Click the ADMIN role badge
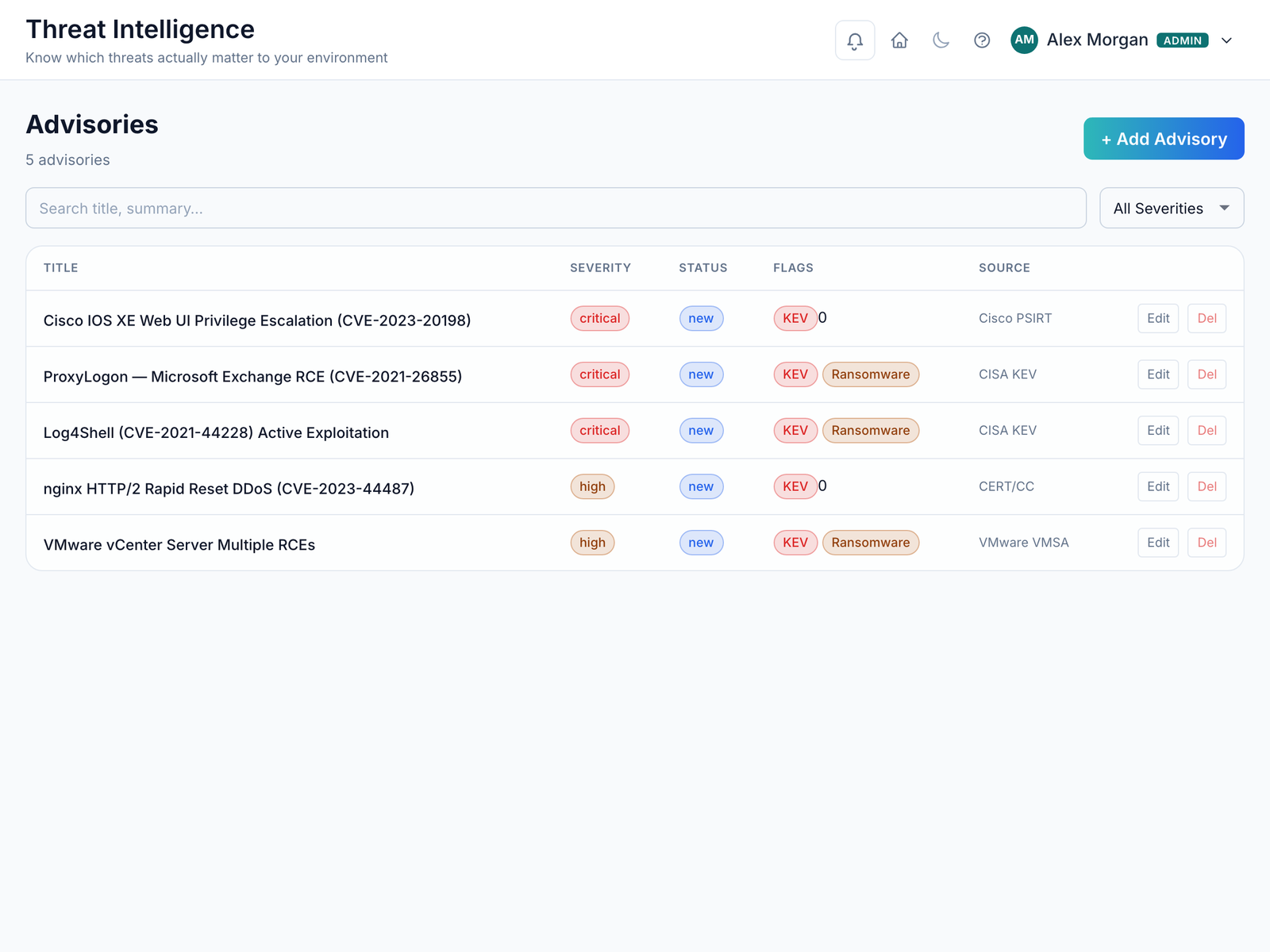Image resolution: width=1270 pixels, height=952 pixels. (1182, 40)
